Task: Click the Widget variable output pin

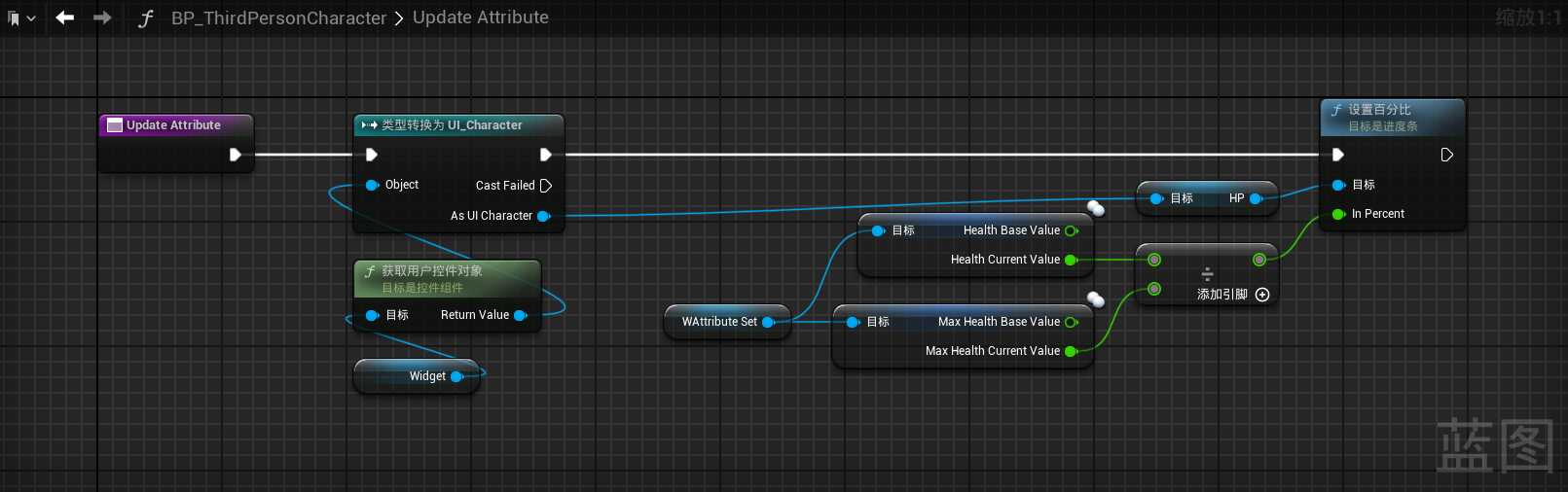Action: 456,376
